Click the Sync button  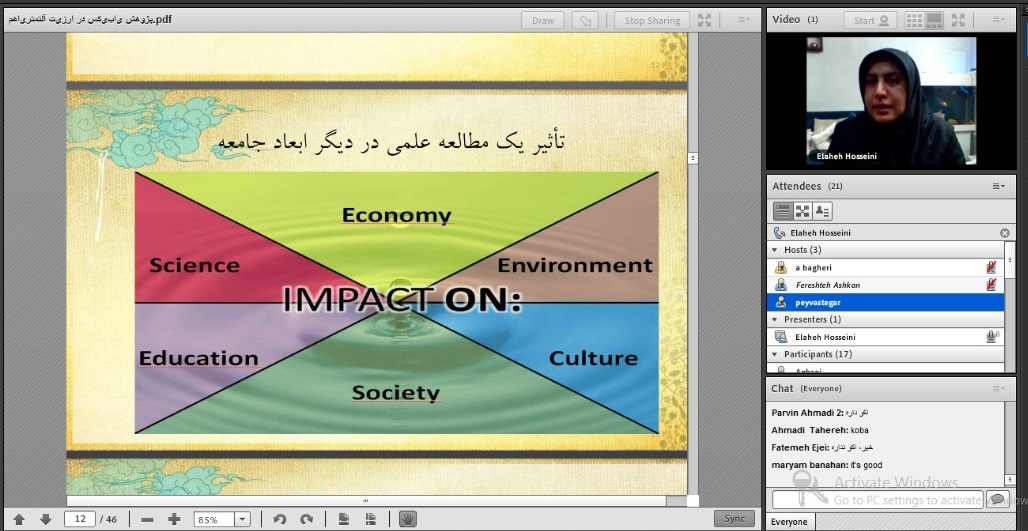click(x=734, y=519)
